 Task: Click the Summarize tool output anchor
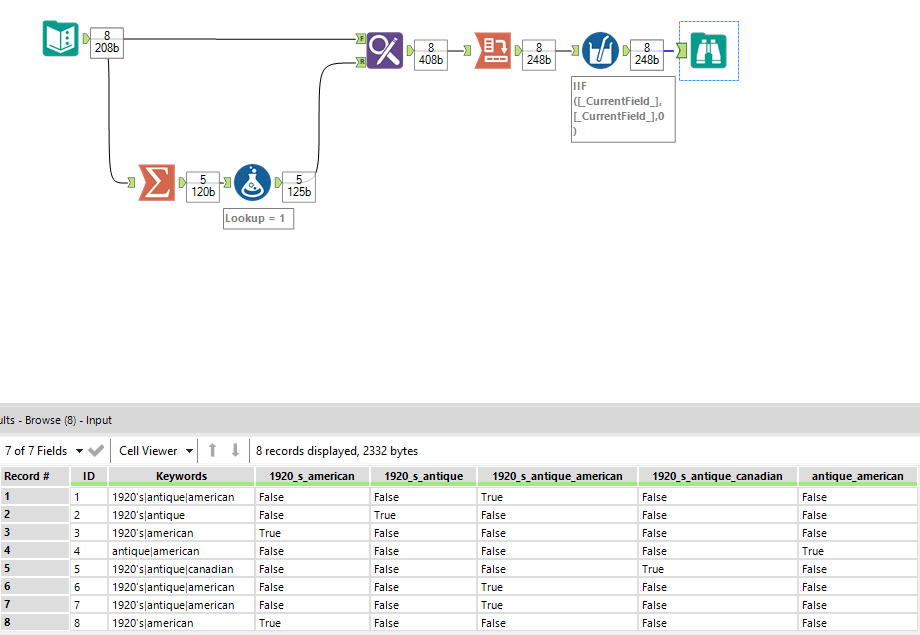pyautogui.click(x=182, y=183)
